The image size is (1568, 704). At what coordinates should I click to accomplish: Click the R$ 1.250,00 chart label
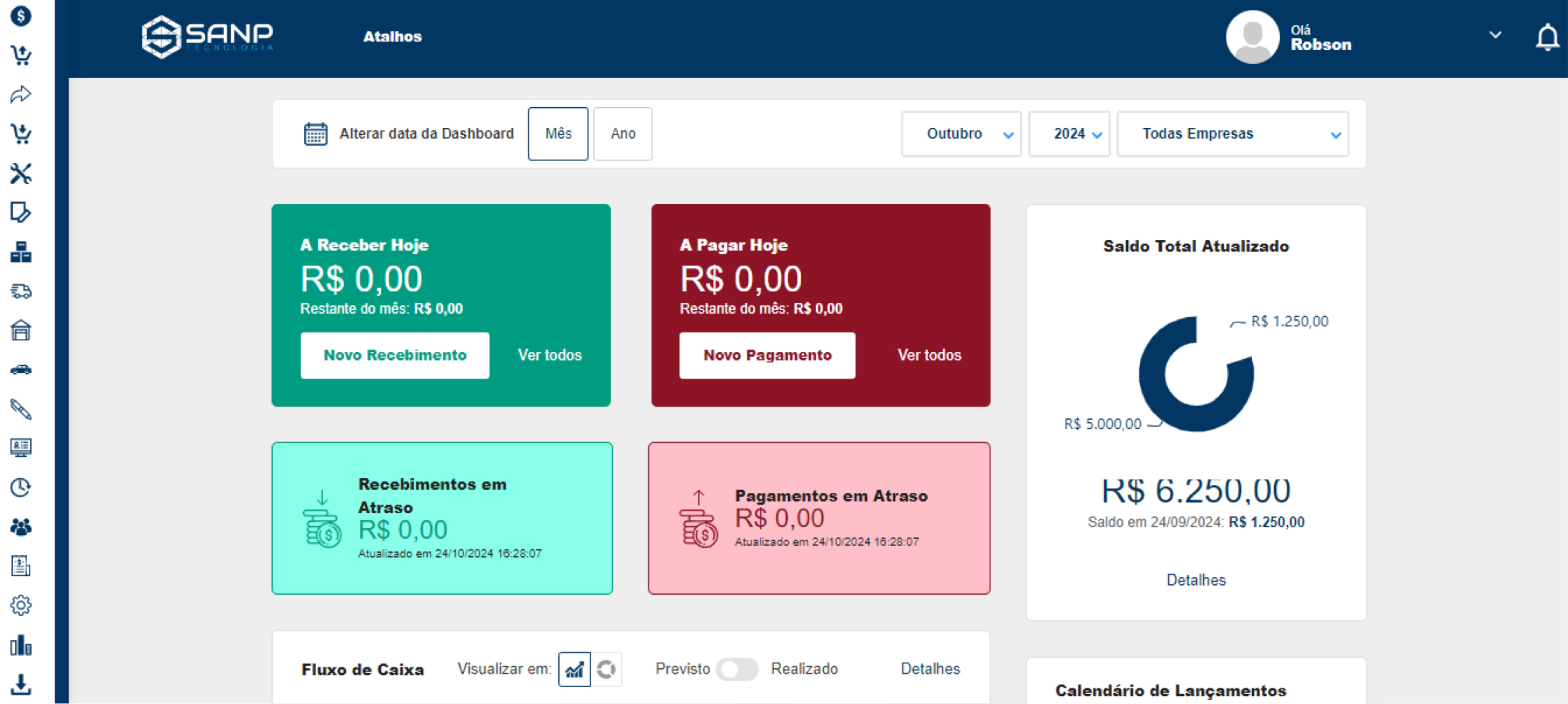coord(1290,322)
